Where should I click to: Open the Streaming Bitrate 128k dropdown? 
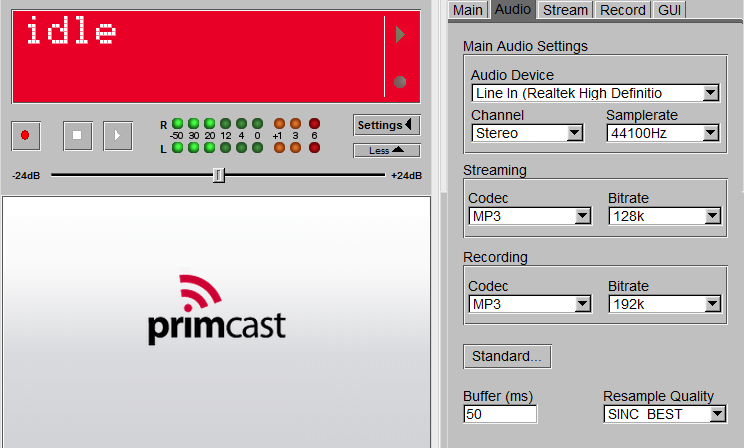click(665, 216)
